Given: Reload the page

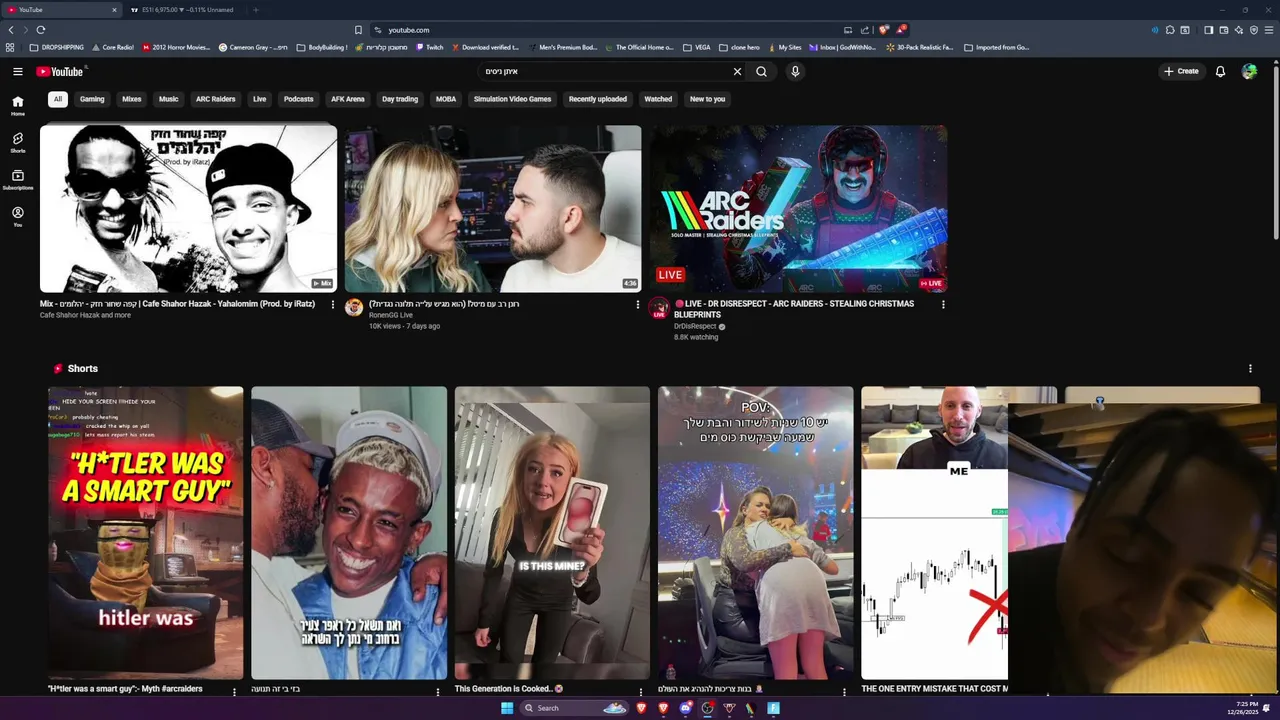Looking at the screenshot, I should [40, 30].
